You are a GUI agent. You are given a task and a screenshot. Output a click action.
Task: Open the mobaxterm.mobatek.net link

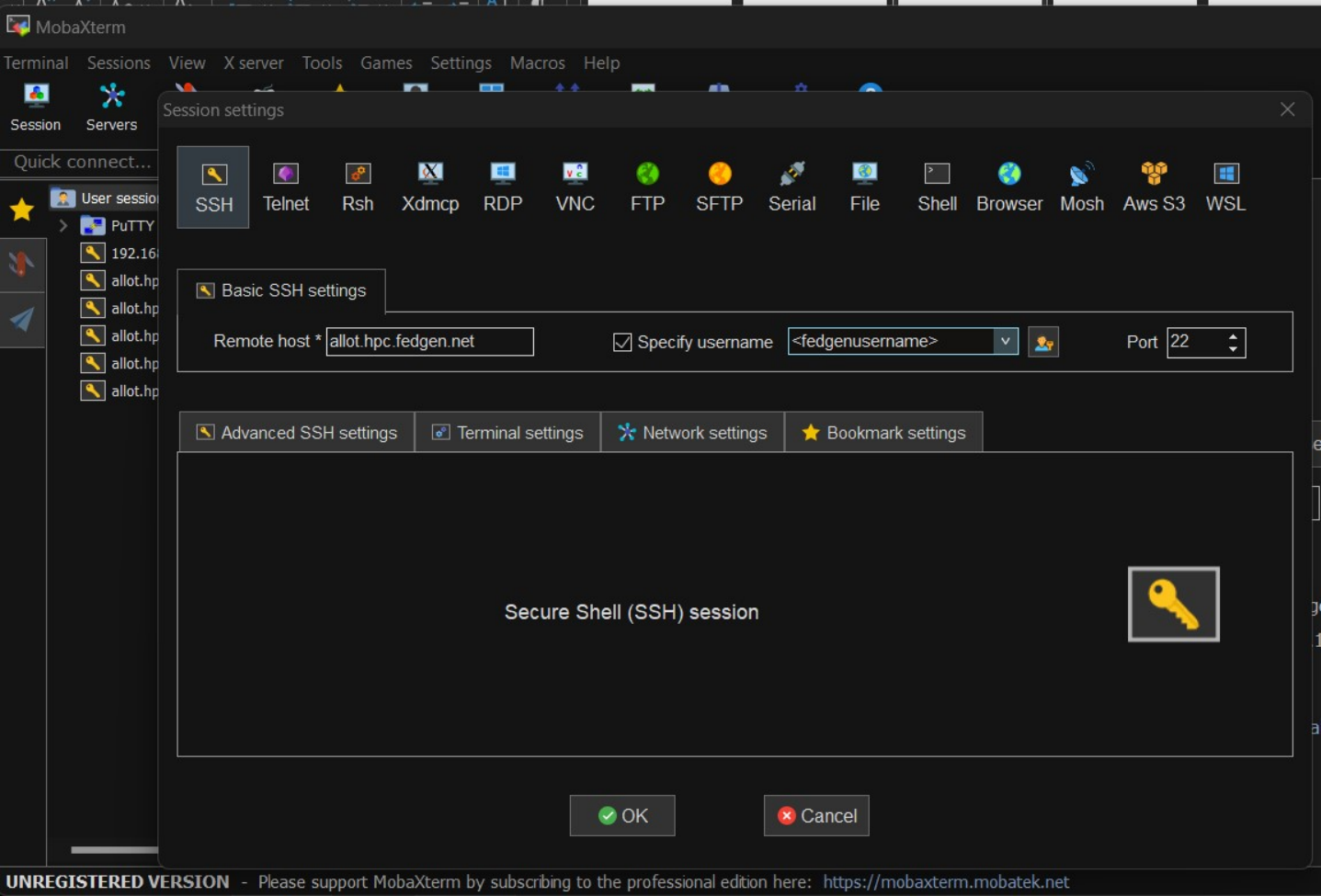click(x=946, y=881)
